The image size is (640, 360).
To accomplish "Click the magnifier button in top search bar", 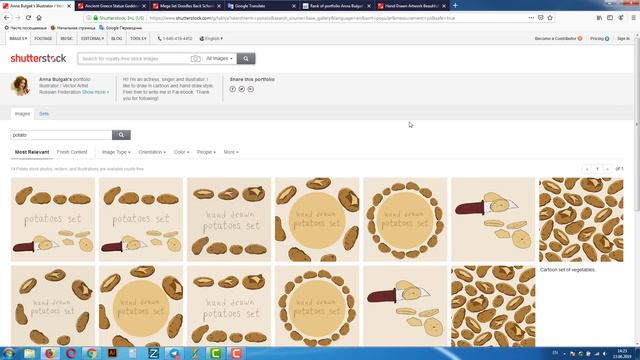I will [246, 59].
